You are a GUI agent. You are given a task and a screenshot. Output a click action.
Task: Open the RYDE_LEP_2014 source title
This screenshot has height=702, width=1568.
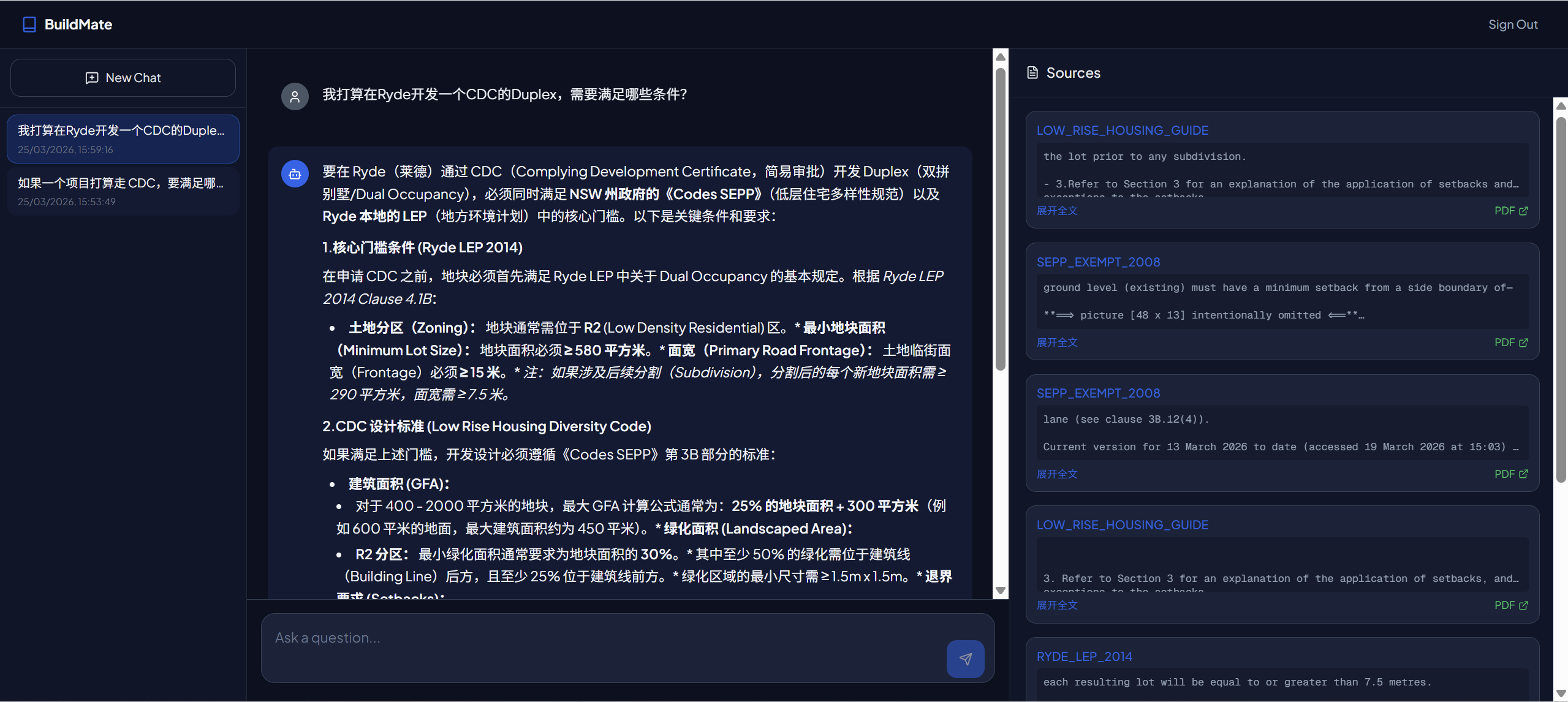coord(1085,656)
